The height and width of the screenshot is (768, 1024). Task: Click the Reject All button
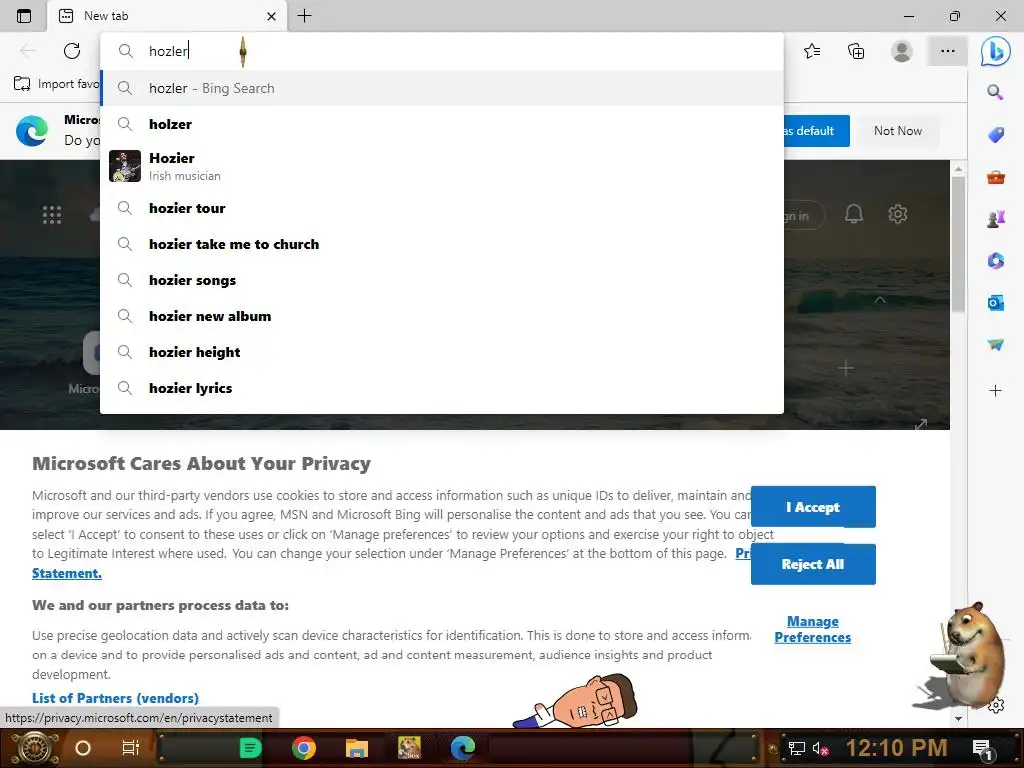813,564
